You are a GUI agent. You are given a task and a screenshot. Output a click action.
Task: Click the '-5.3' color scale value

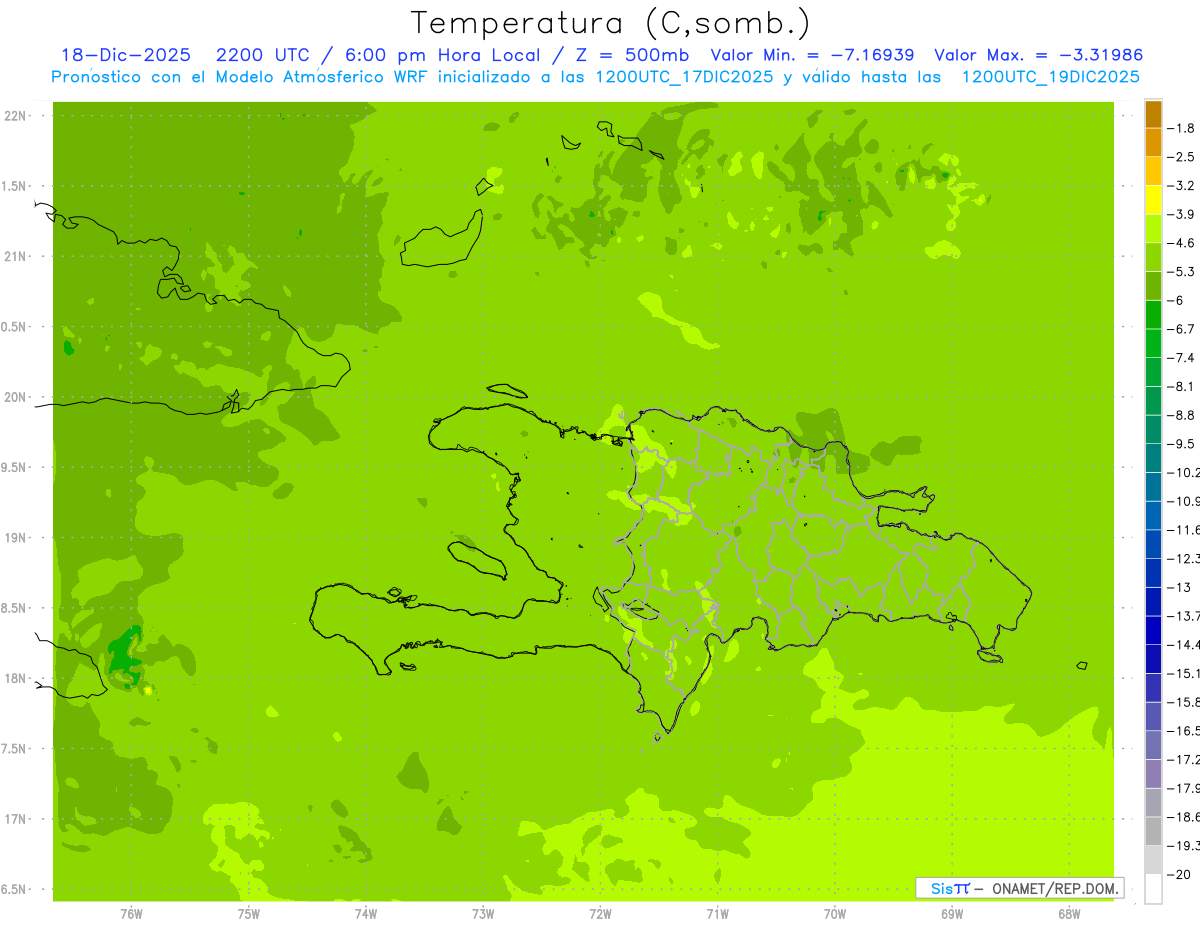(1182, 272)
